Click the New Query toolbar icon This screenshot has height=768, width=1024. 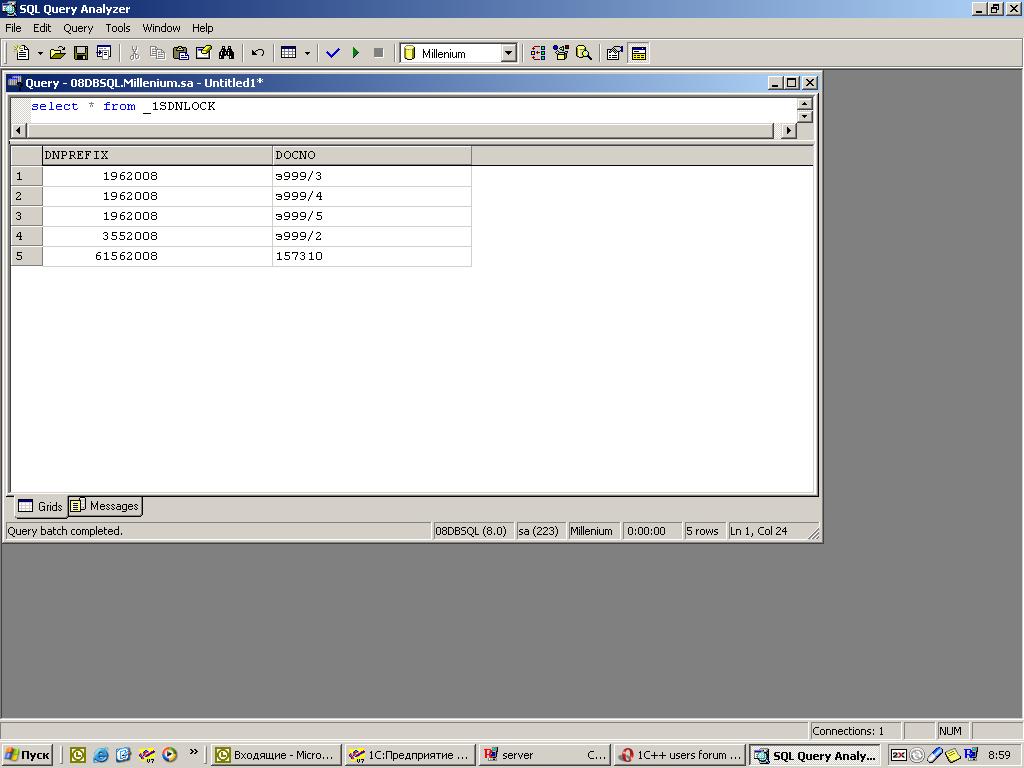[22, 53]
